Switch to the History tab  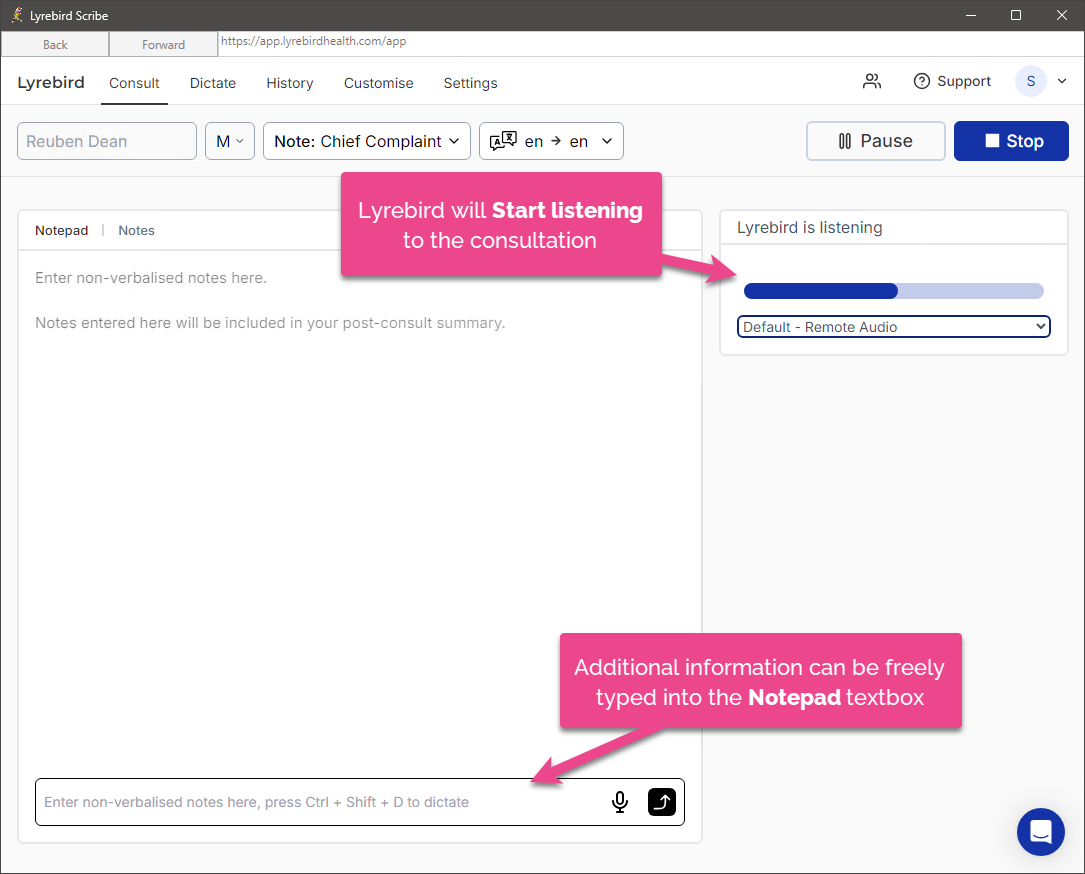coord(290,83)
